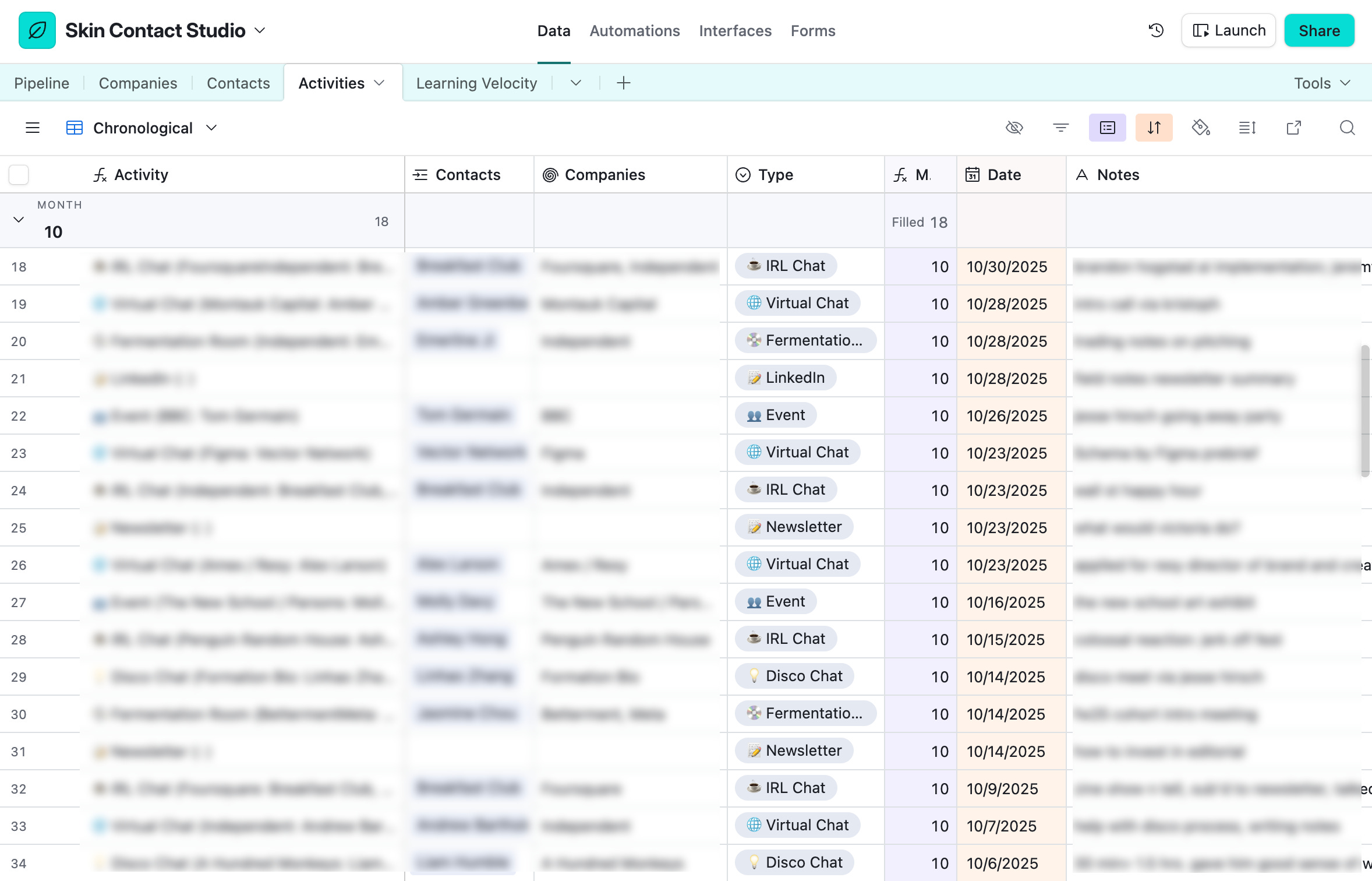Image resolution: width=1372 pixels, height=881 pixels.
Task: Switch to the Companies table tab
Action: [x=138, y=83]
